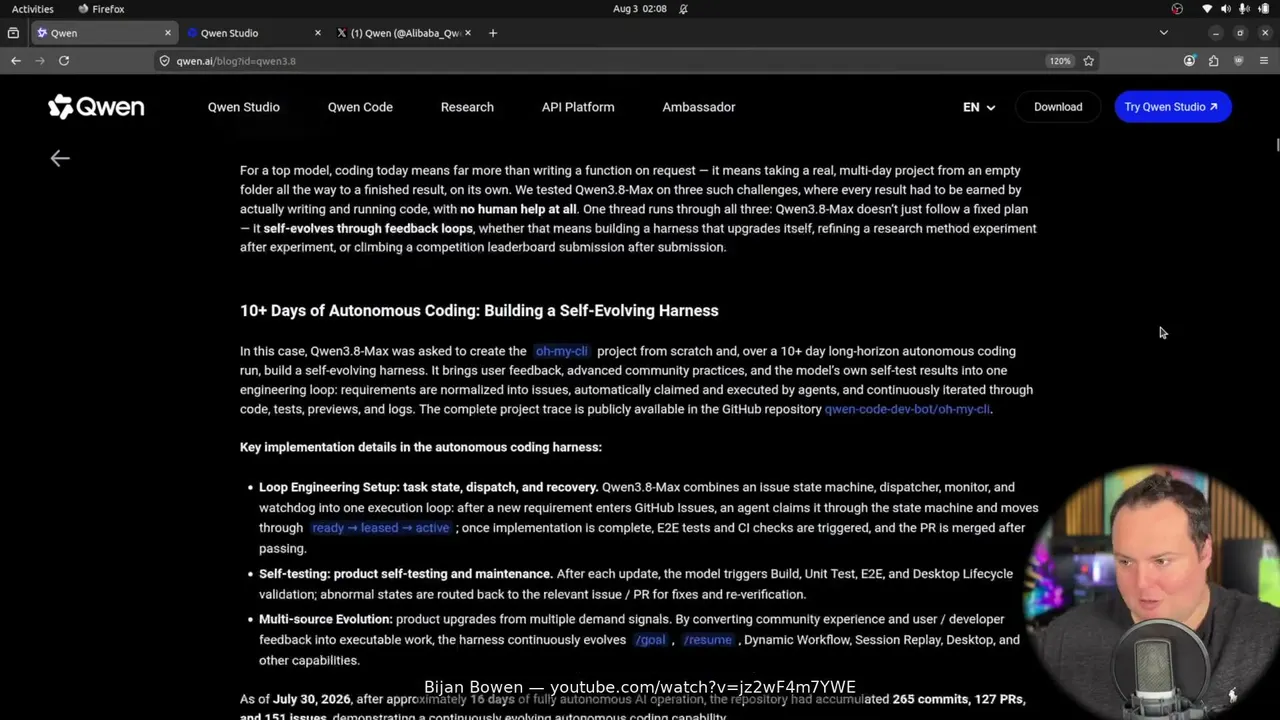The height and width of the screenshot is (720, 1280).
Task: Show tracking protection shield info
Action: 164,61
